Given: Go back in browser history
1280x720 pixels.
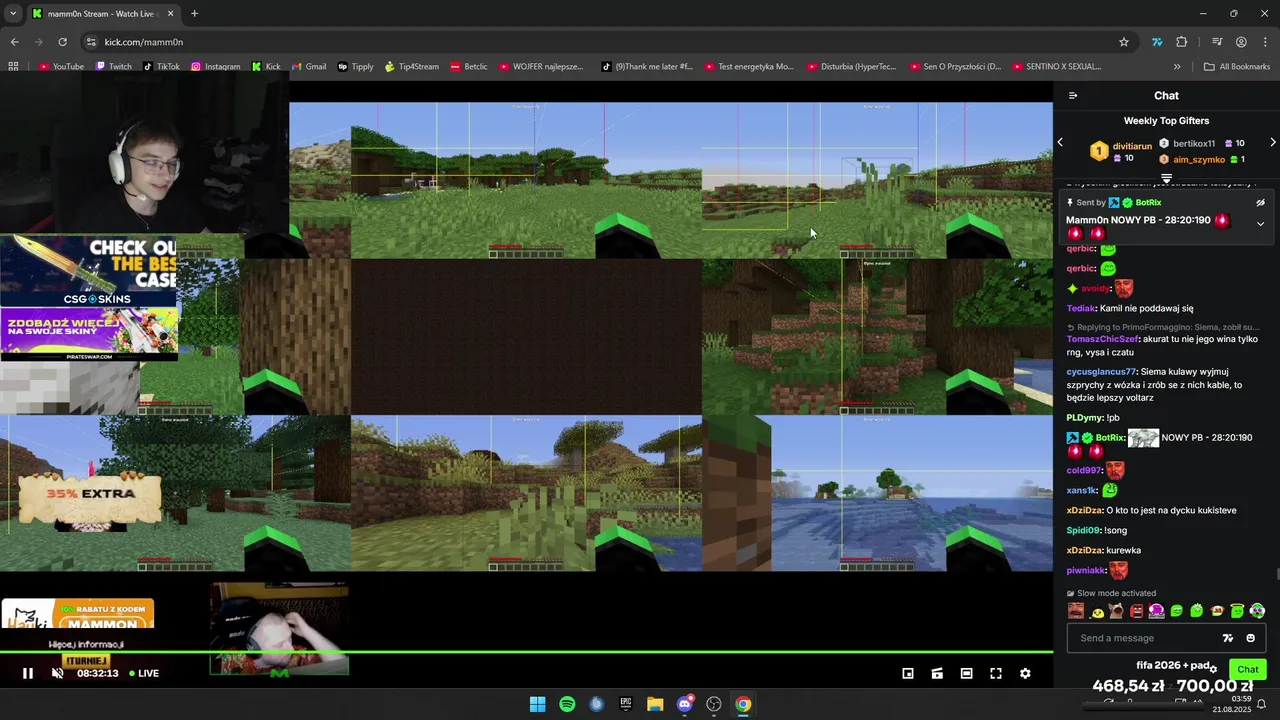Looking at the screenshot, I should coord(14,42).
